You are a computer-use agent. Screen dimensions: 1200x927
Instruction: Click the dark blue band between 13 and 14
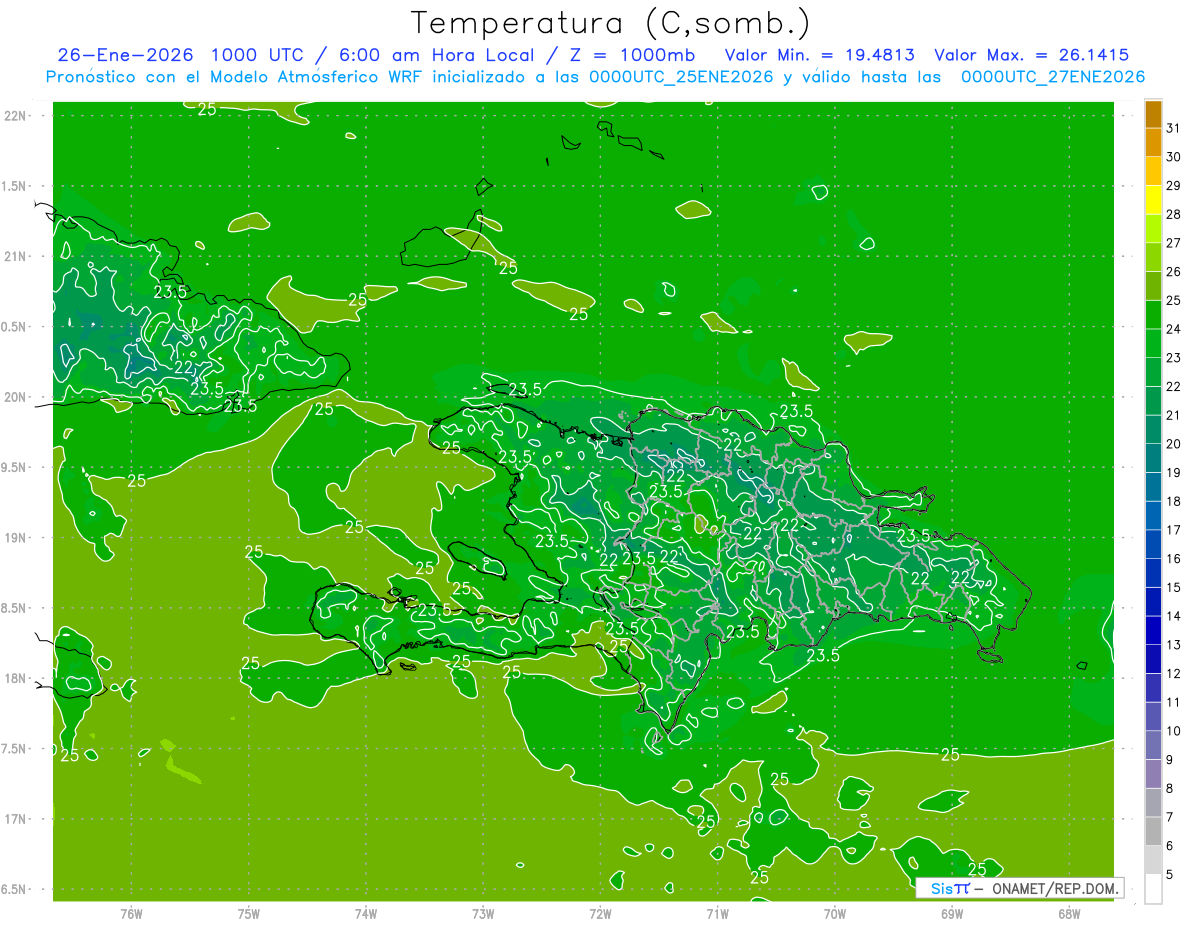[x=1153, y=631]
